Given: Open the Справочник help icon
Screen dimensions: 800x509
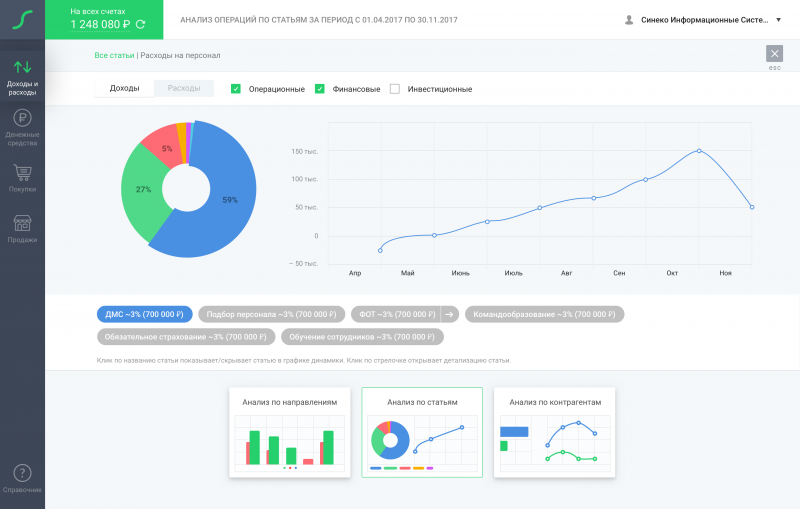Looking at the screenshot, I should (x=22, y=474).
